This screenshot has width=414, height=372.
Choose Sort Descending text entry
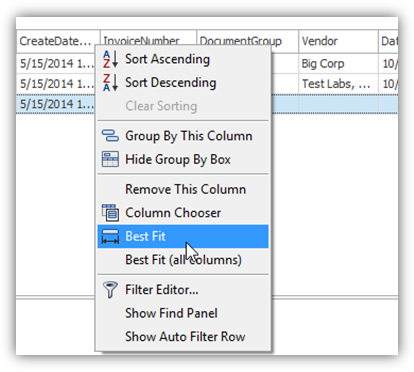pyautogui.click(x=171, y=83)
